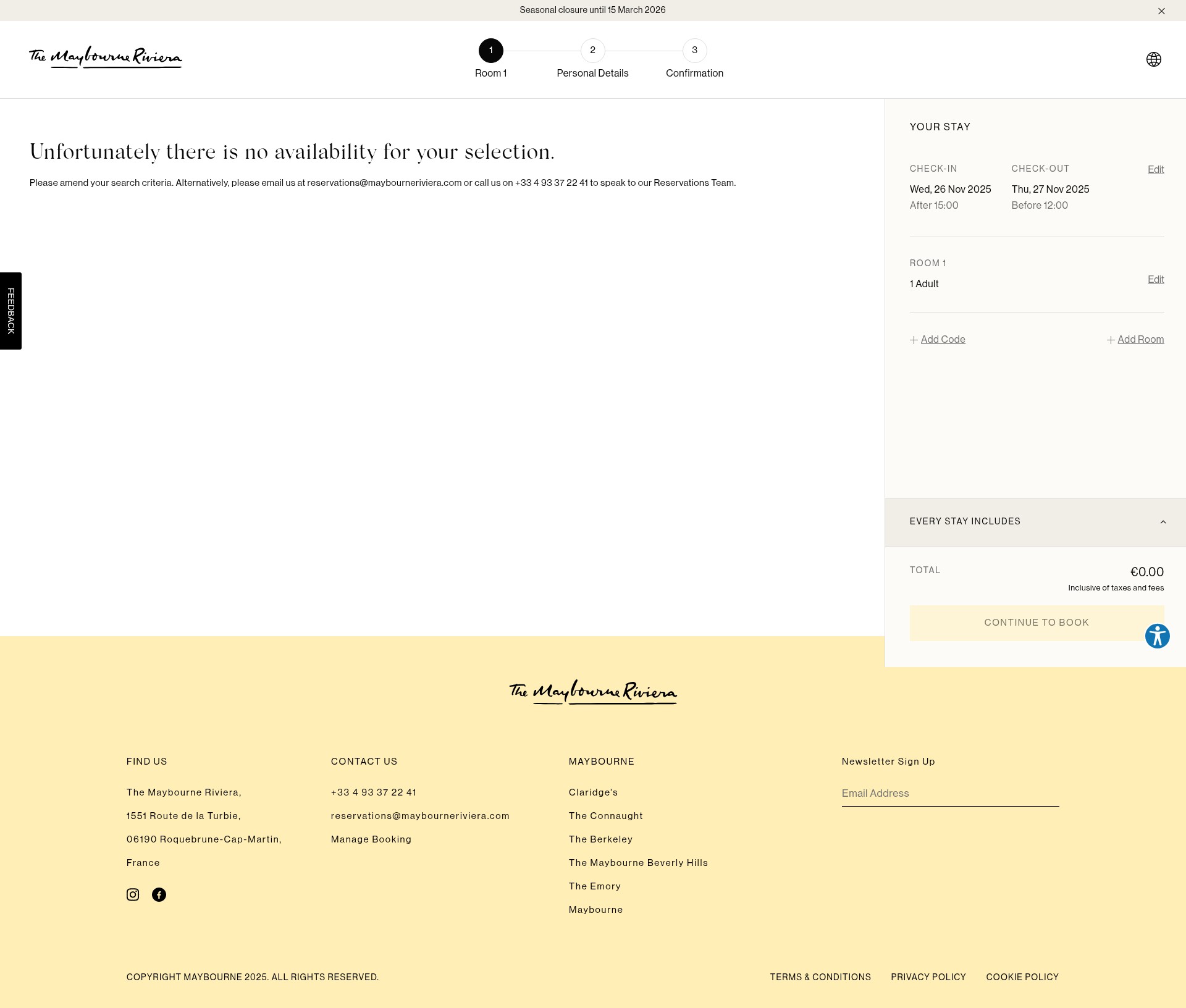Screen dimensions: 1186x1008
Task: Open the Maybourne group link
Action: pos(595,910)
